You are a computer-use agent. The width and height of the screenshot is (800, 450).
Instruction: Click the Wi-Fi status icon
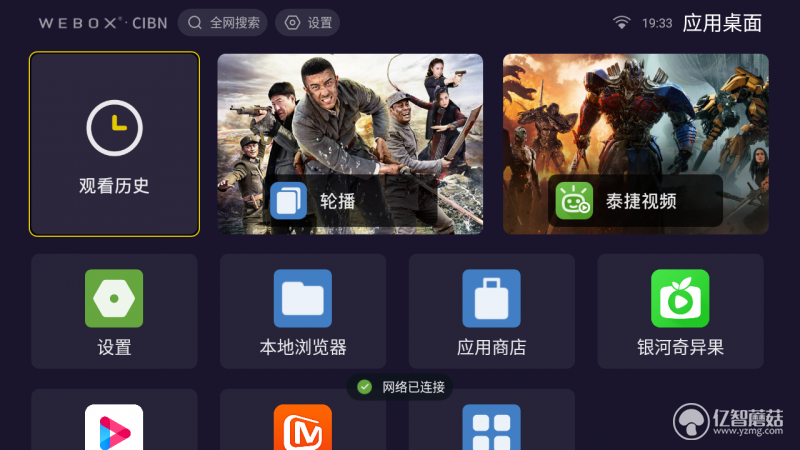point(621,22)
